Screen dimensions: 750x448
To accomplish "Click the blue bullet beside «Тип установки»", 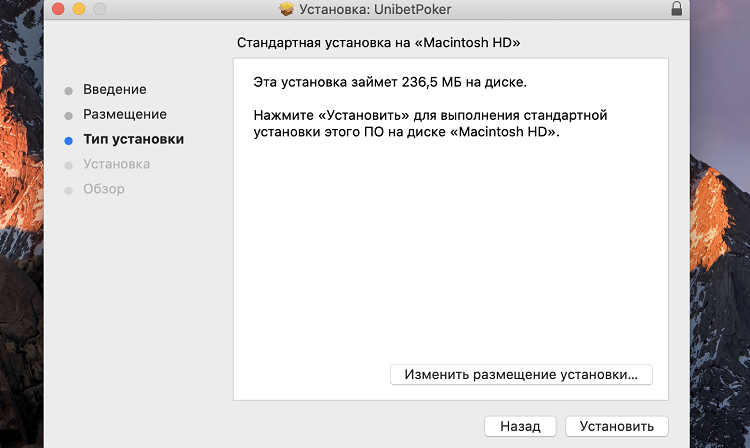I will coord(68,140).
